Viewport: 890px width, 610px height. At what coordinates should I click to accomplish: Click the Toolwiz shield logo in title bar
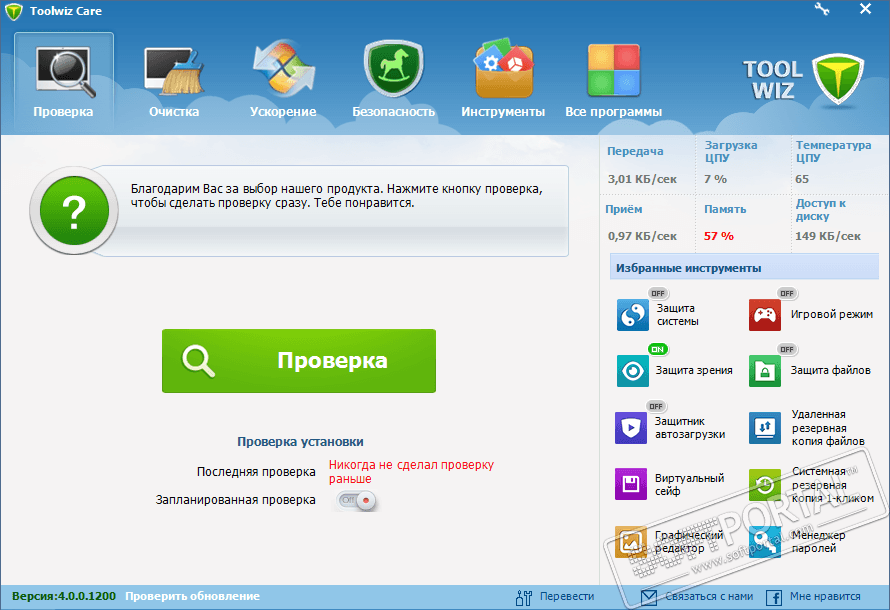[14, 11]
